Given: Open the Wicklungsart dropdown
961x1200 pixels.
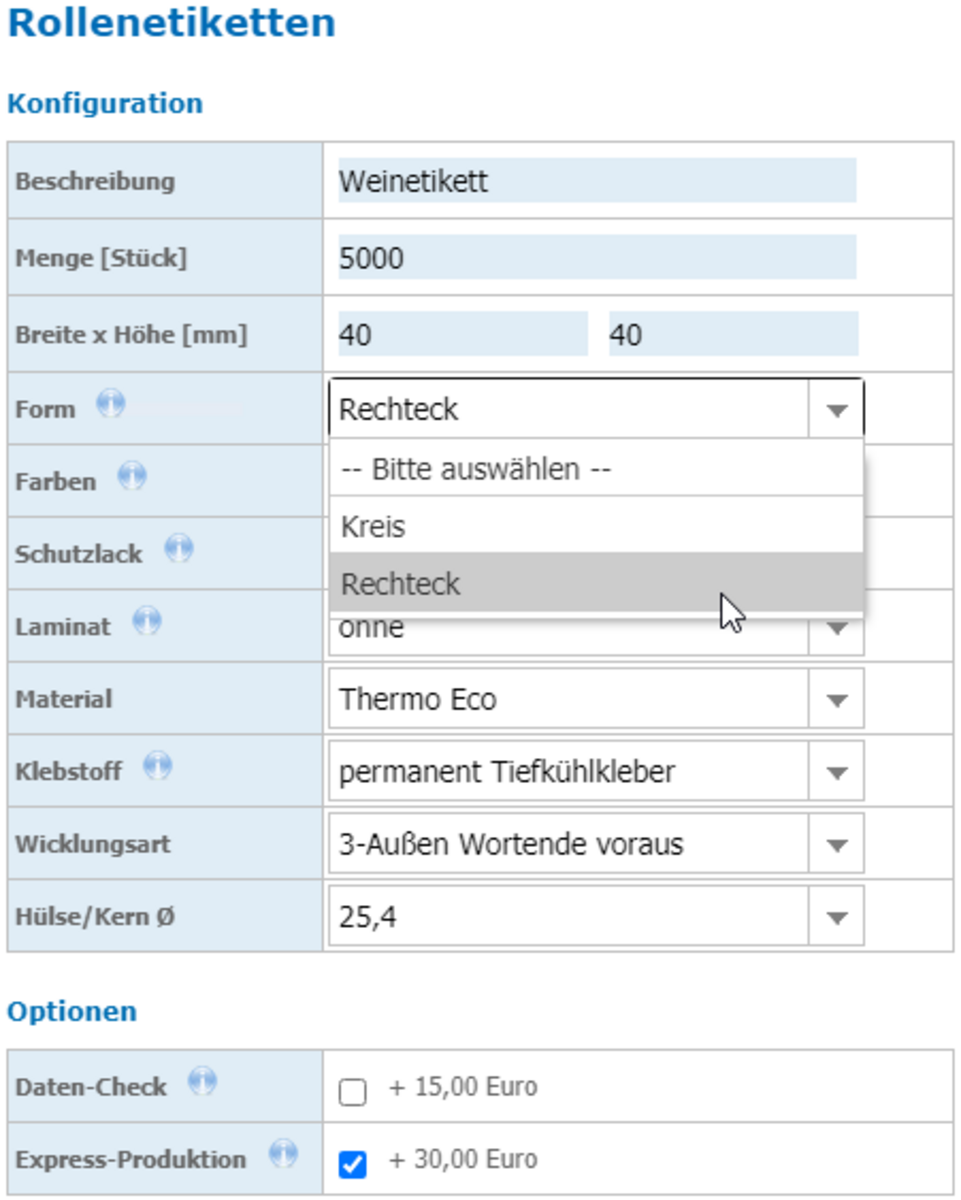Looking at the screenshot, I should click(596, 844).
